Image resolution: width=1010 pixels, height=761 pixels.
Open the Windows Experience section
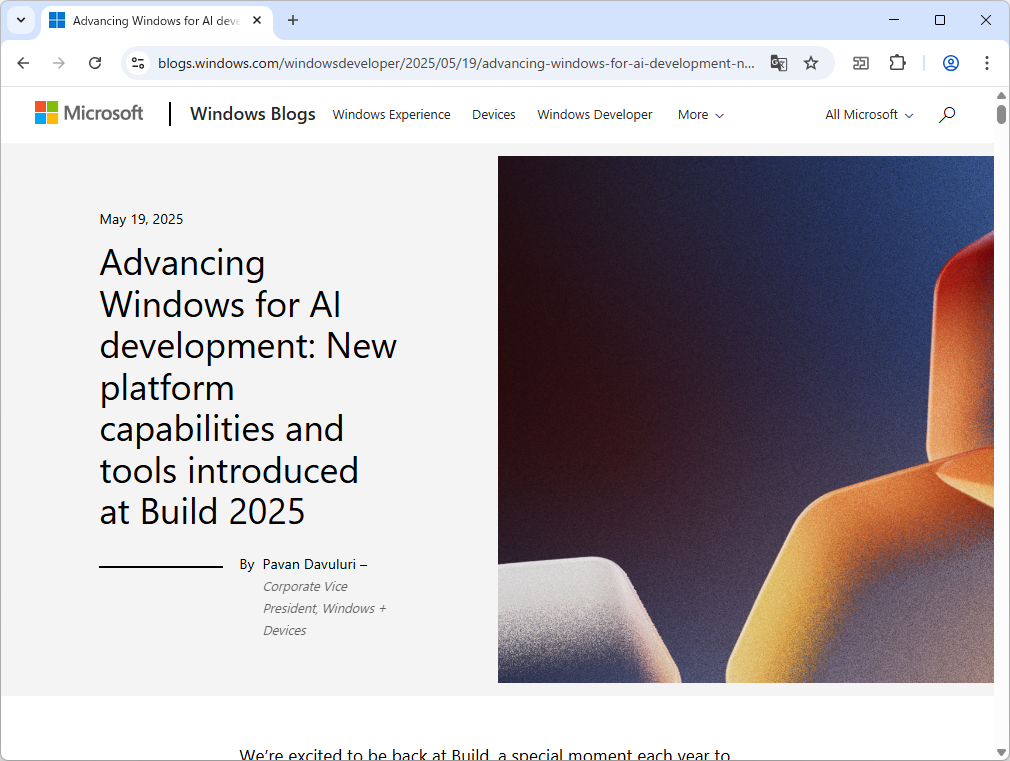tap(391, 114)
